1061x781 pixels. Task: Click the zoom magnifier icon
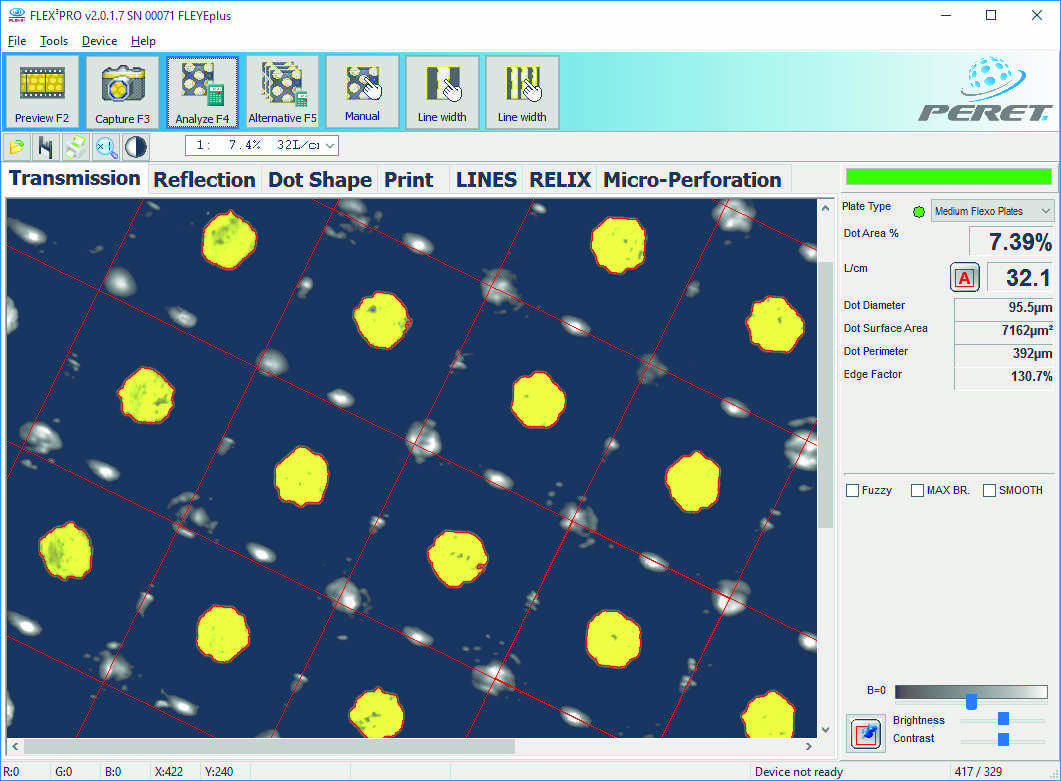pos(106,147)
